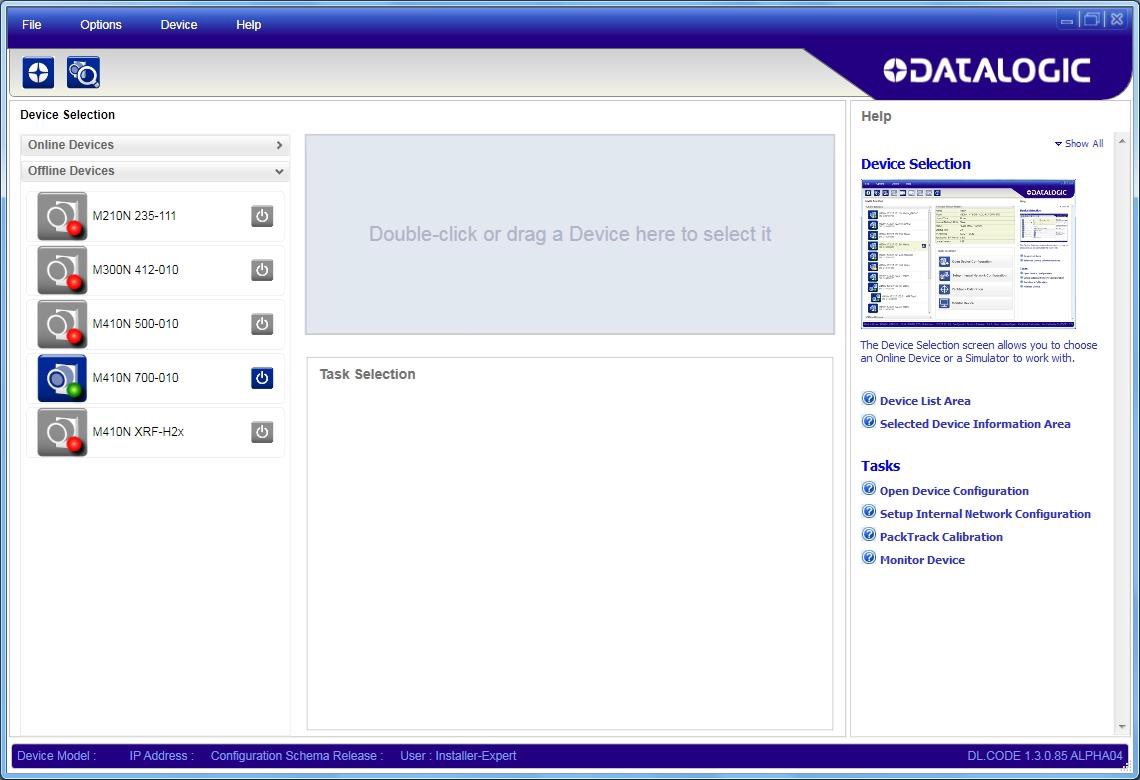Click the M410N 700-010 device name
Image resolution: width=1140 pixels, height=780 pixels.
136,378
